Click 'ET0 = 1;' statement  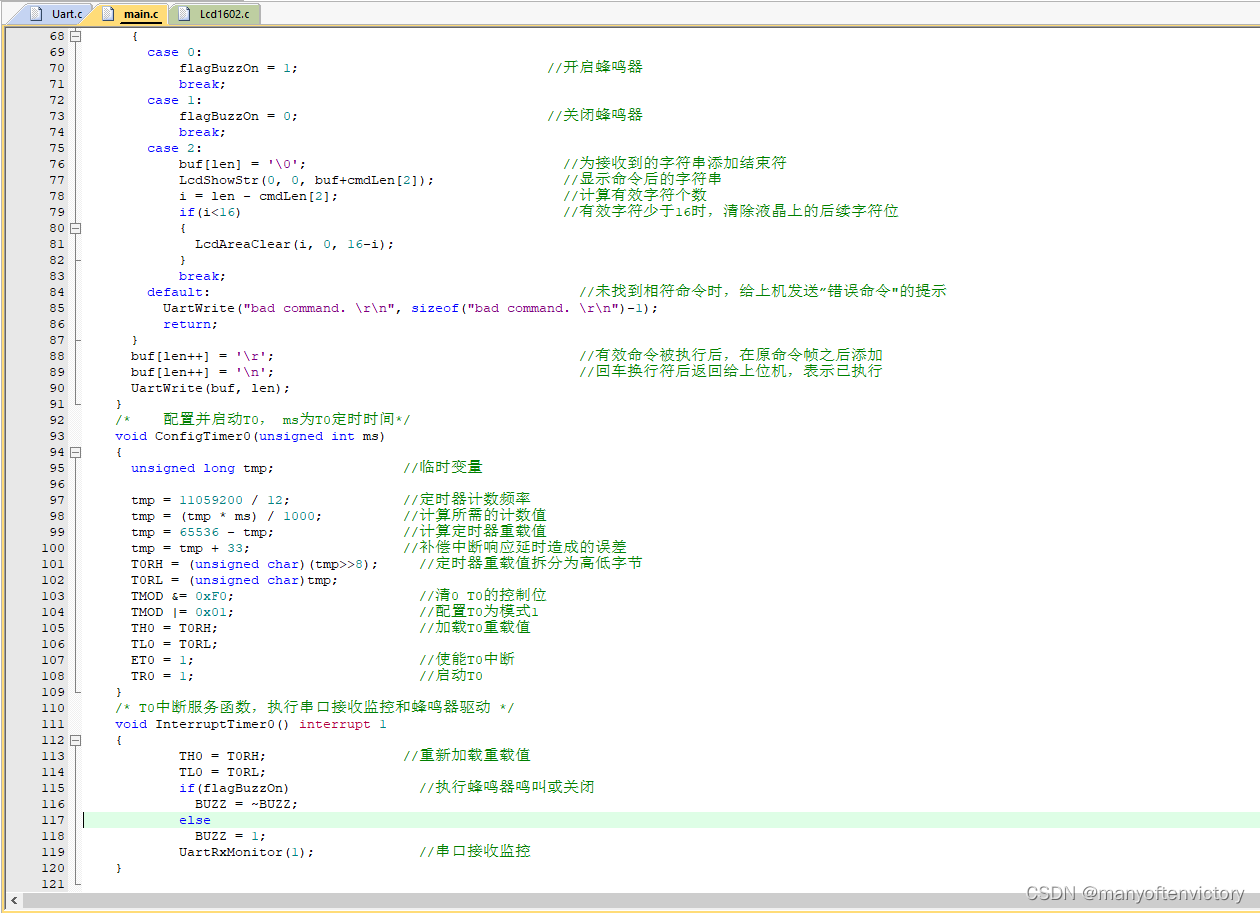pyautogui.click(x=162, y=660)
